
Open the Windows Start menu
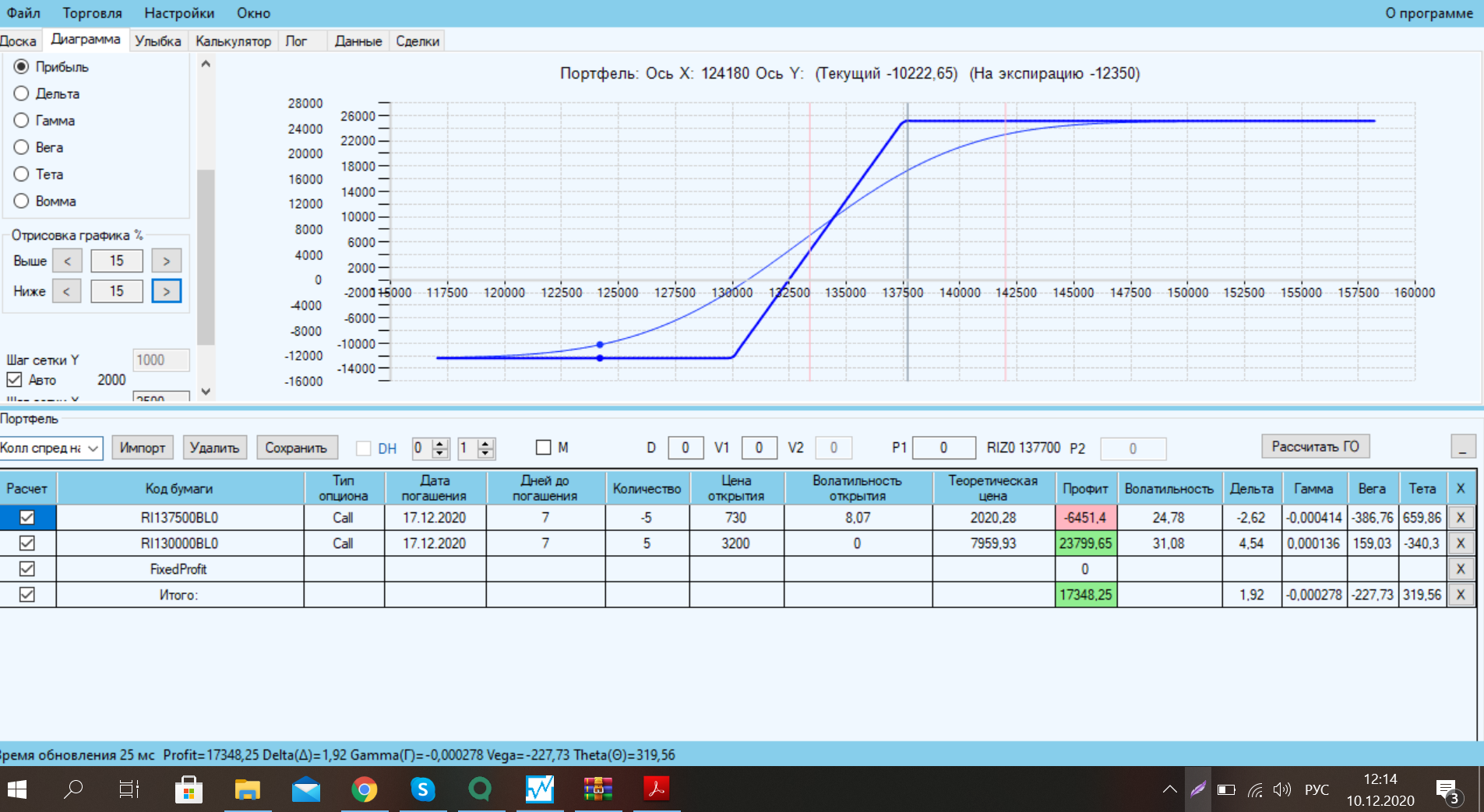16,789
